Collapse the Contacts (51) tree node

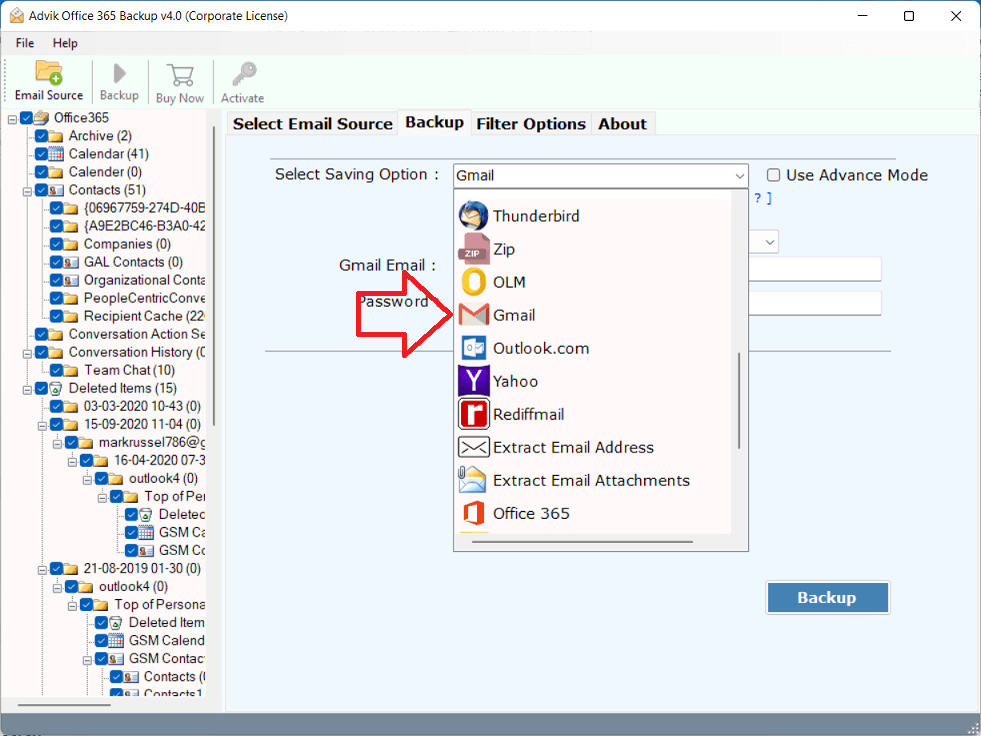(27, 191)
